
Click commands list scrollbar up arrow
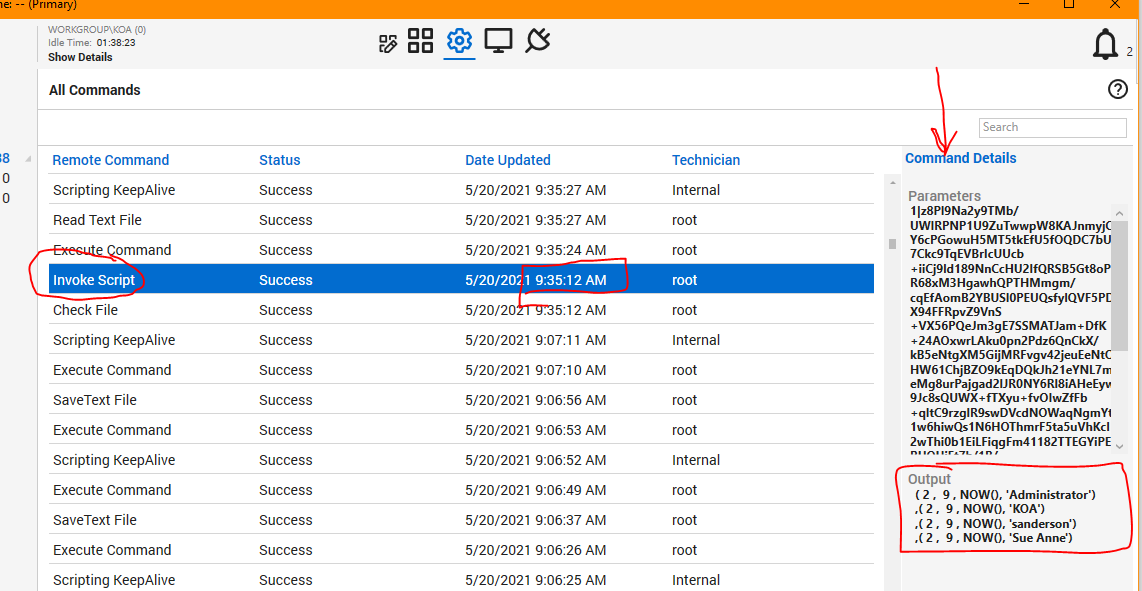tap(891, 183)
